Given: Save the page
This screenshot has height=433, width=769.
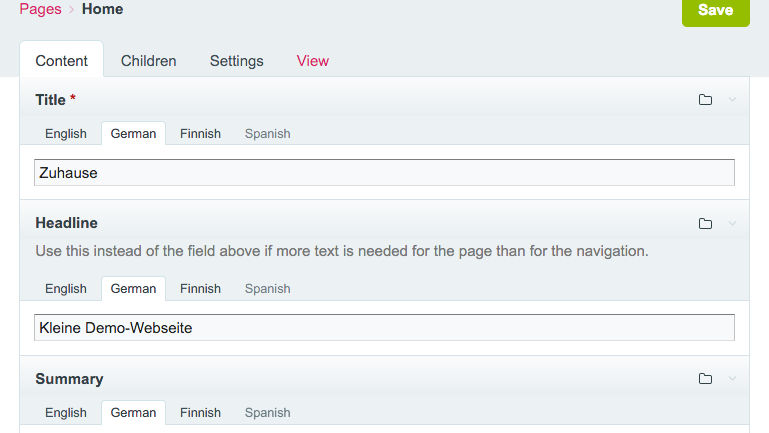Looking at the screenshot, I should 715,11.
